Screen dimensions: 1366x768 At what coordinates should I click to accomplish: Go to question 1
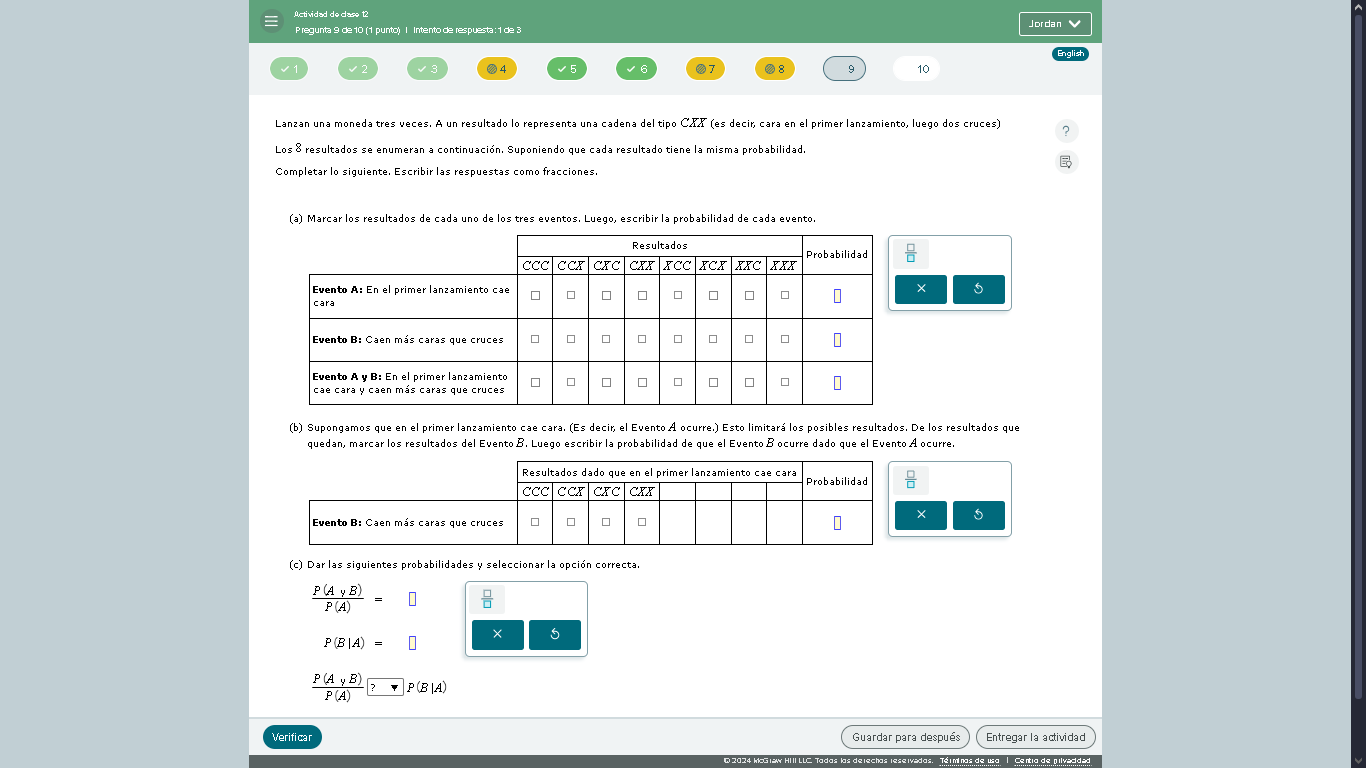(289, 69)
